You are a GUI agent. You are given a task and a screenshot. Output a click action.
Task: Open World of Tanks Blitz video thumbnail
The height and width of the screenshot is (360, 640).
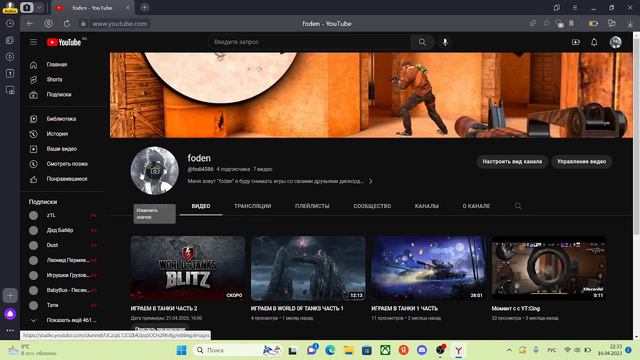(x=188, y=268)
